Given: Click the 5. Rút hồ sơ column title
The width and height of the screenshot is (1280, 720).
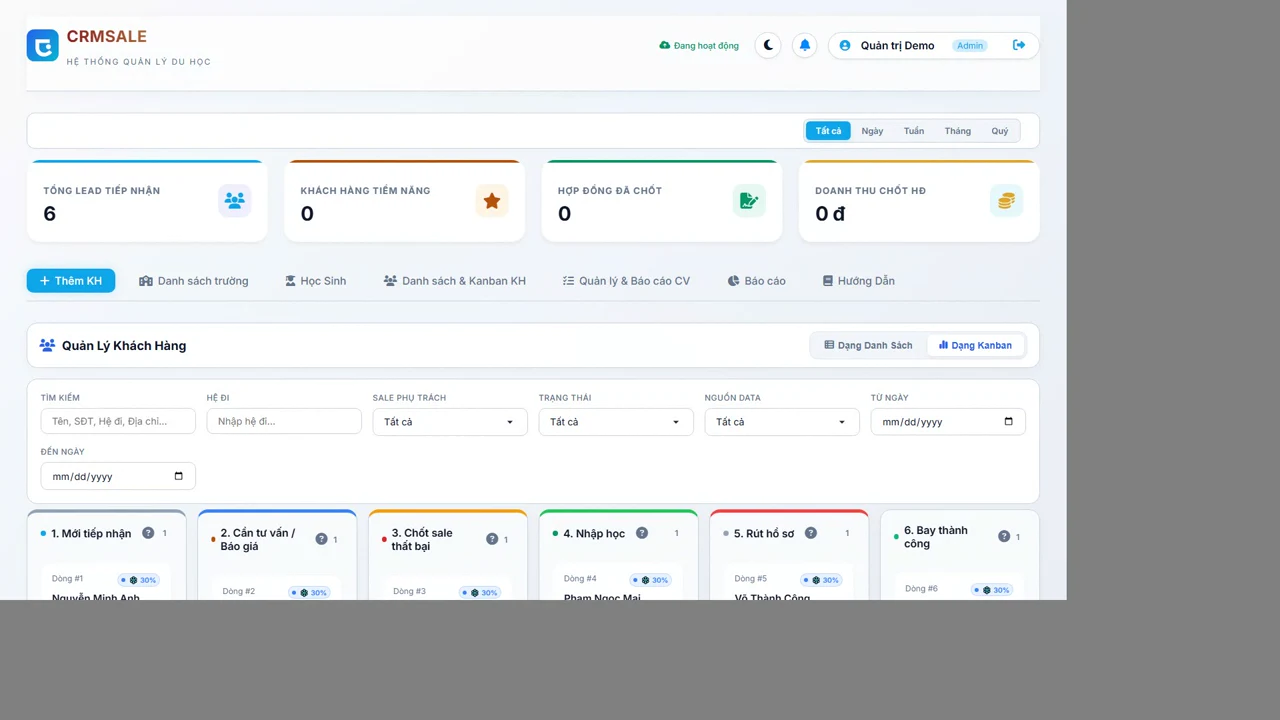Looking at the screenshot, I should (764, 533).
